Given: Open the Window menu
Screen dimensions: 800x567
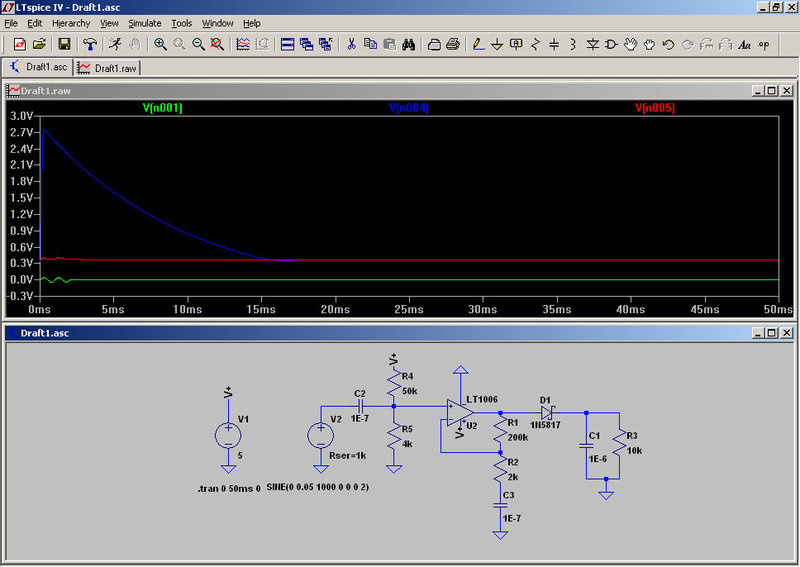Looking at the screenshot, I should coord(218,23).
